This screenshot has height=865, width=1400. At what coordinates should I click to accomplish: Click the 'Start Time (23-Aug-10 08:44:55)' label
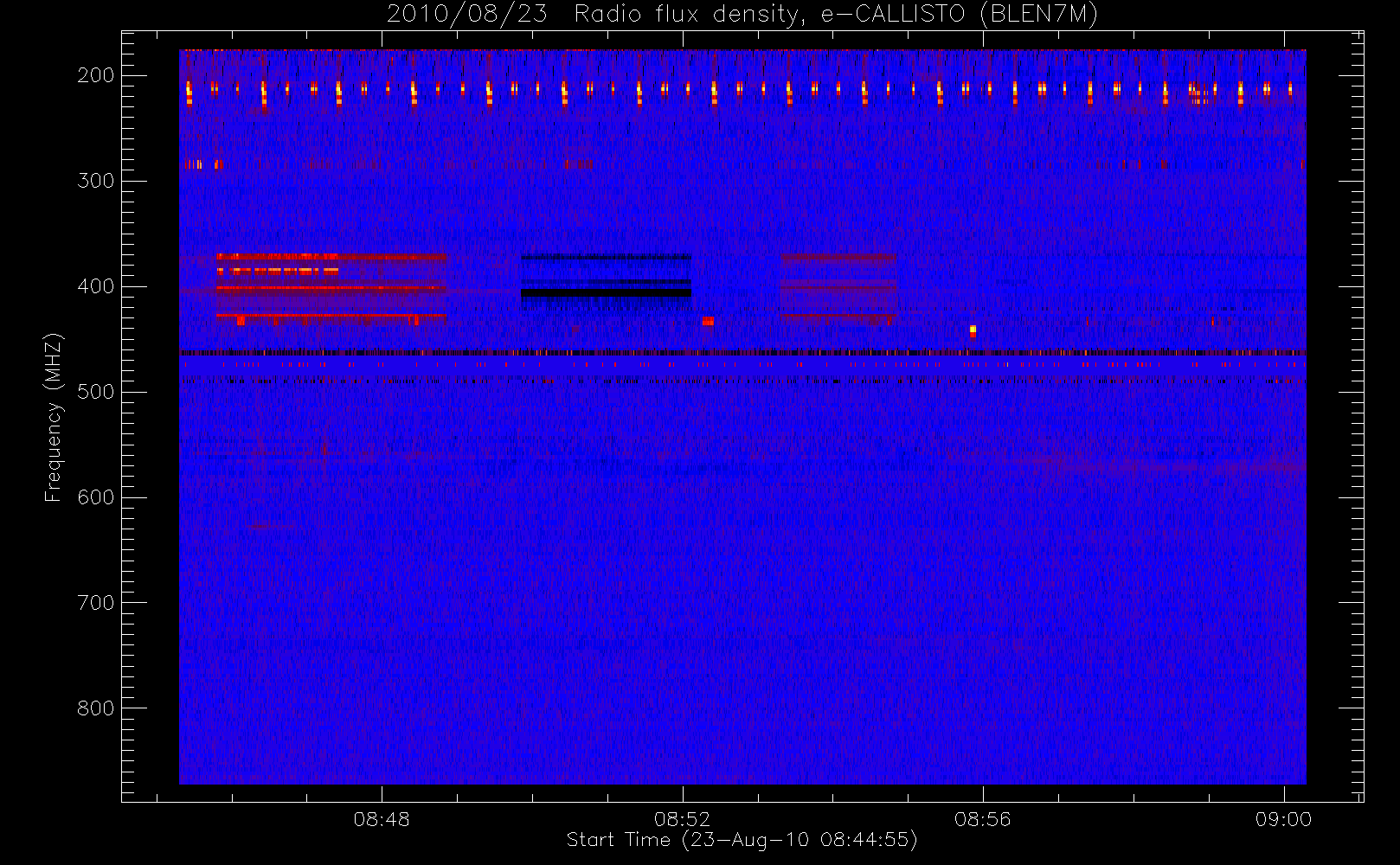(x=742, y=840)
